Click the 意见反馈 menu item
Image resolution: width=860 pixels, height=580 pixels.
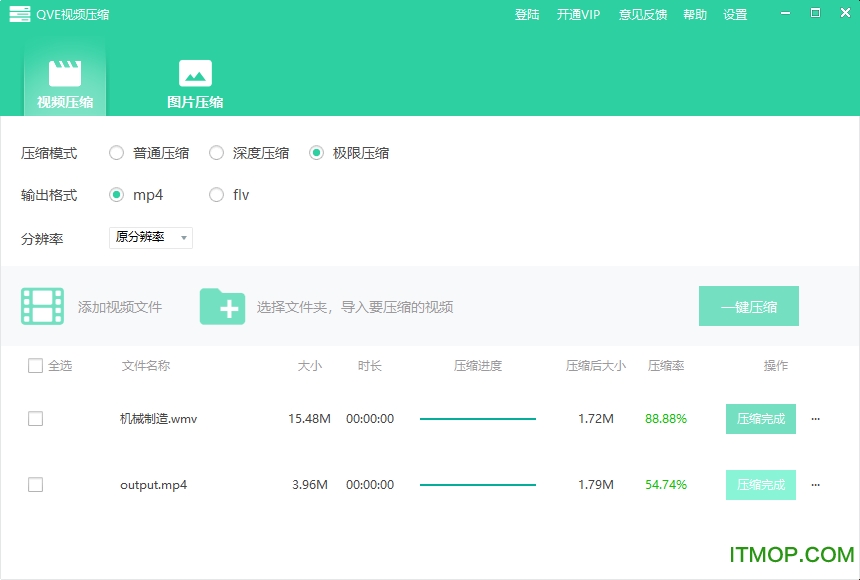coord(642,14)
